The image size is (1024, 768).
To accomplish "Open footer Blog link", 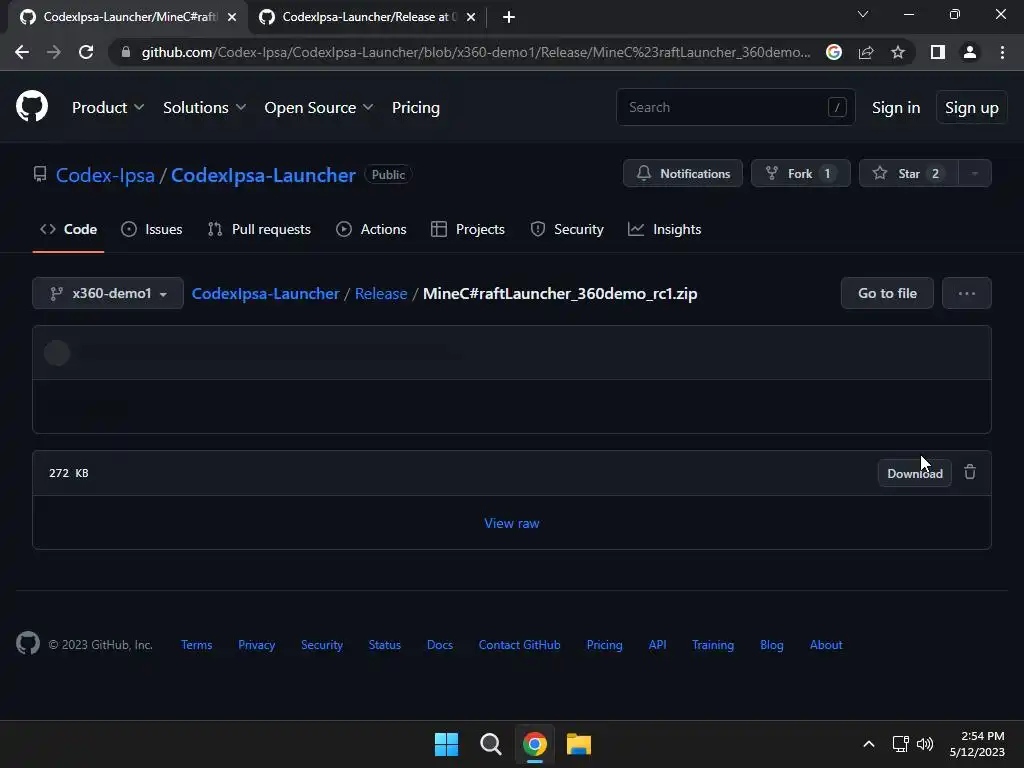I will (x=771, y=645).
